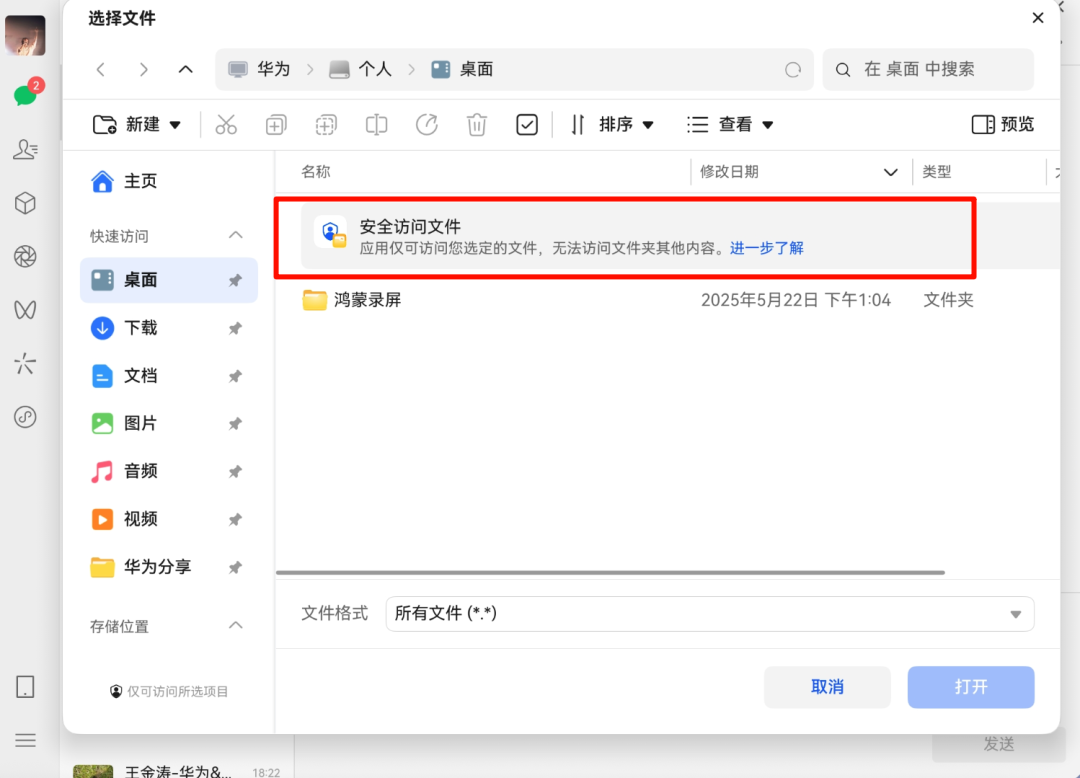Click the cut scissors icon in toolbar
Viewport: 1080px width, 778px height.
[226, 125]
